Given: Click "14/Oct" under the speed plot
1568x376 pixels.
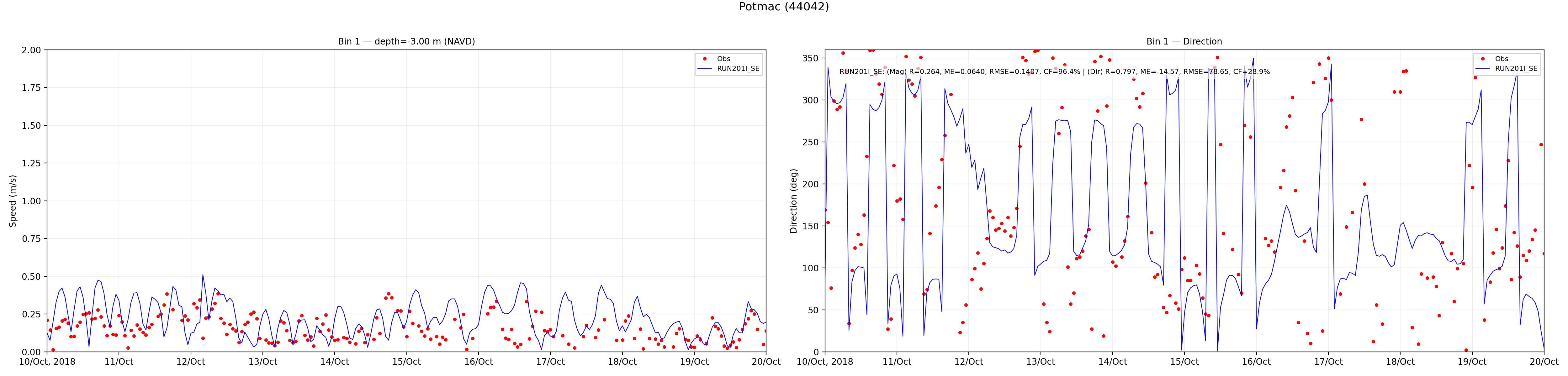Looking at the screenshot, I should [334, 362].
